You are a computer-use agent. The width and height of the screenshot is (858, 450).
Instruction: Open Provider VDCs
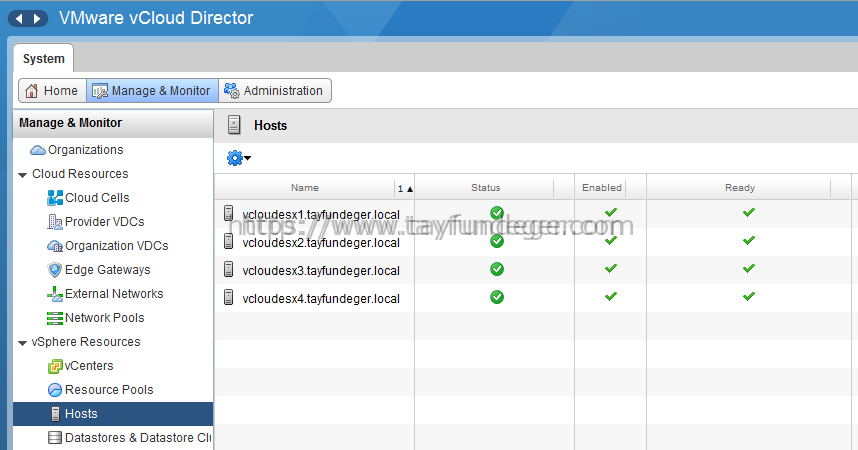pos(105,222)
